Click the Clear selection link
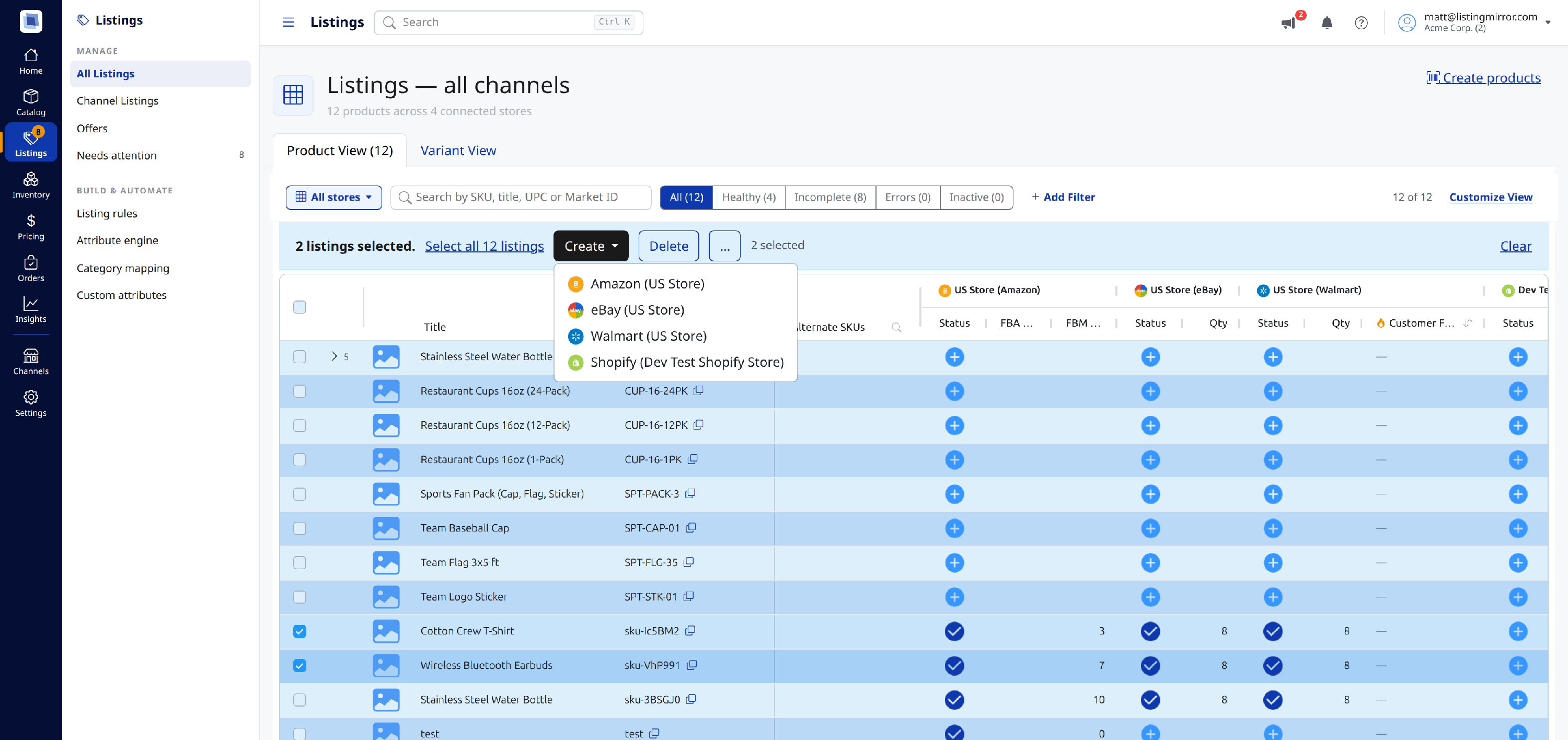1568x740 pixels. [1515, 246]
